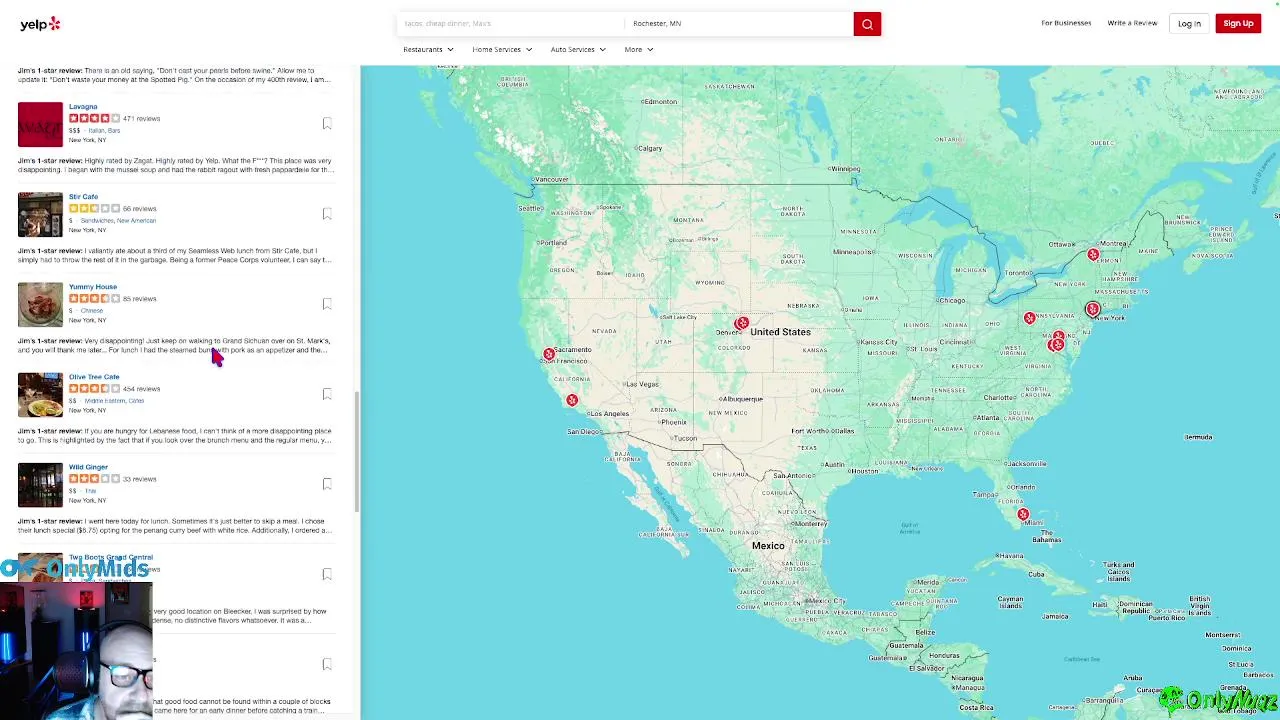Click the Middle Eastern, Cafes category link
This screenshot has width=1280, height=720.
point(114,400)
